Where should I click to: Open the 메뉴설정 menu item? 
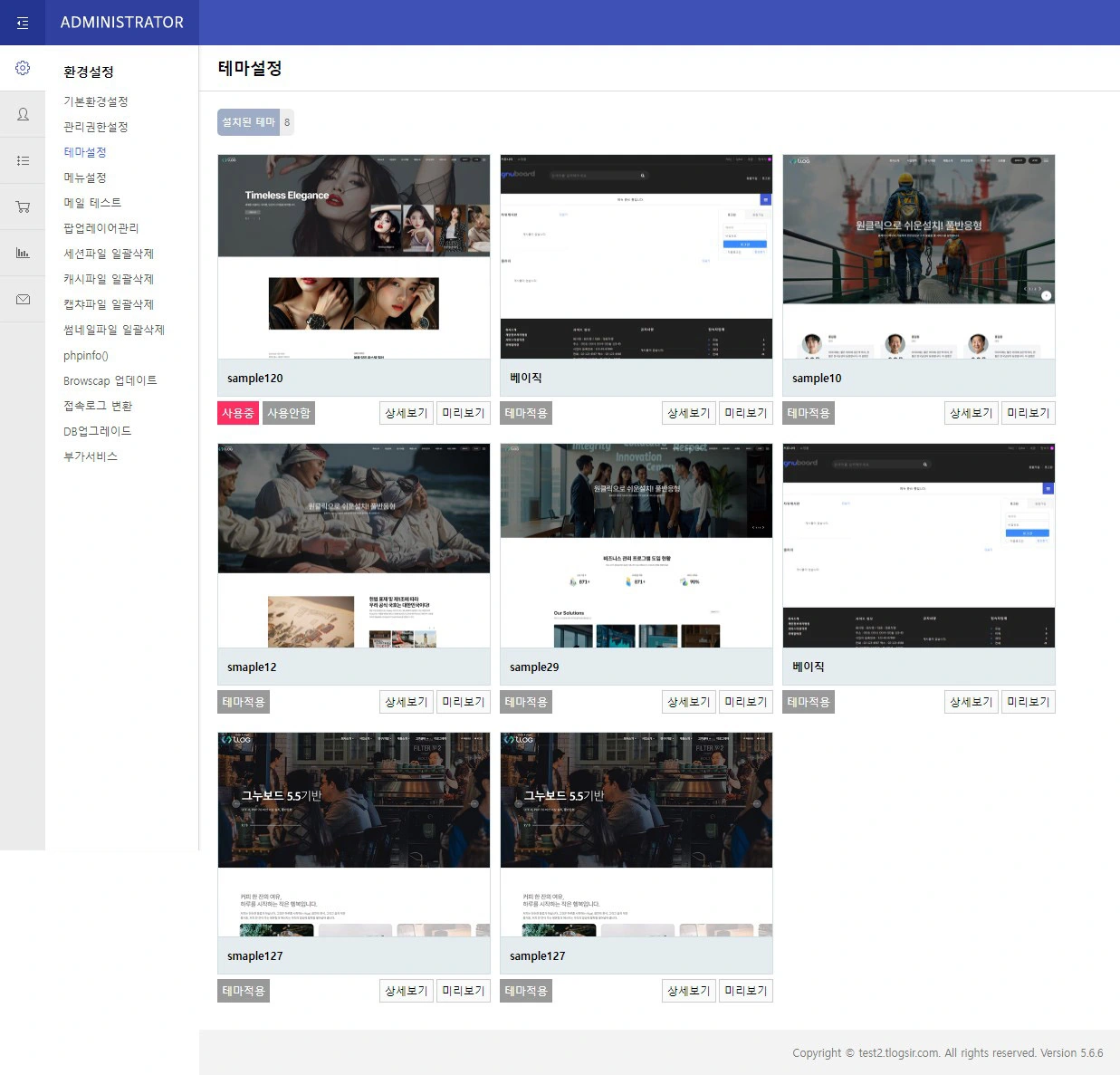[85, 178]
